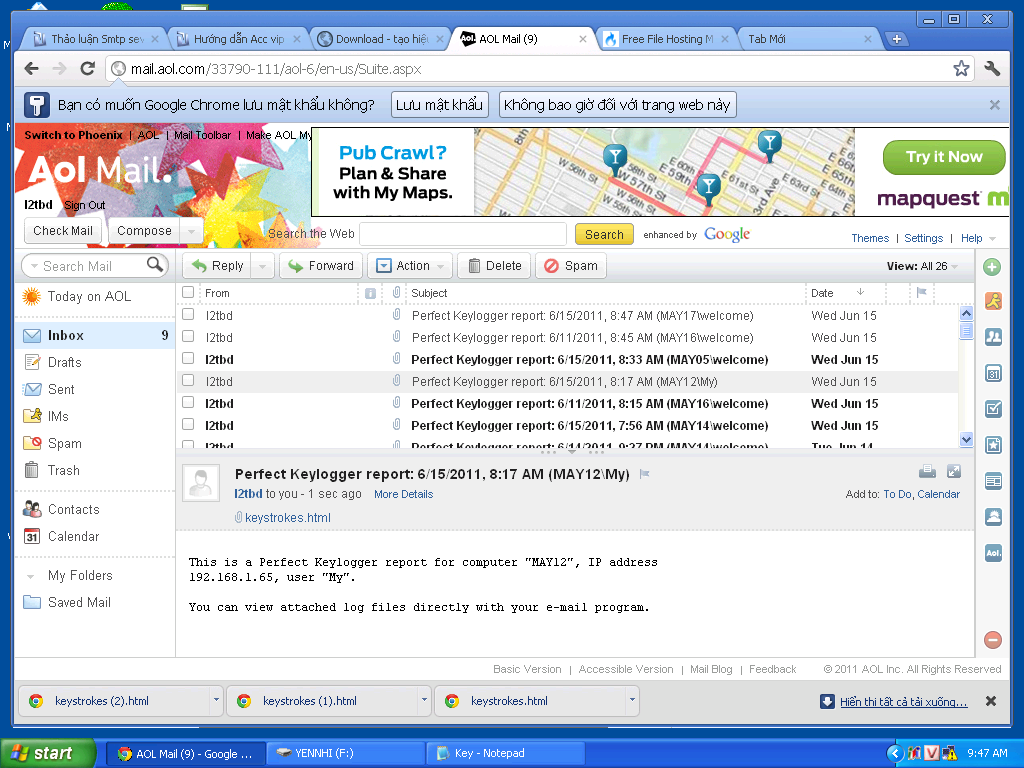Screen dimensions: 1024x768
Task: Check the 8:47 AM MAY17 message checkbox
Action: click(188, 314)
